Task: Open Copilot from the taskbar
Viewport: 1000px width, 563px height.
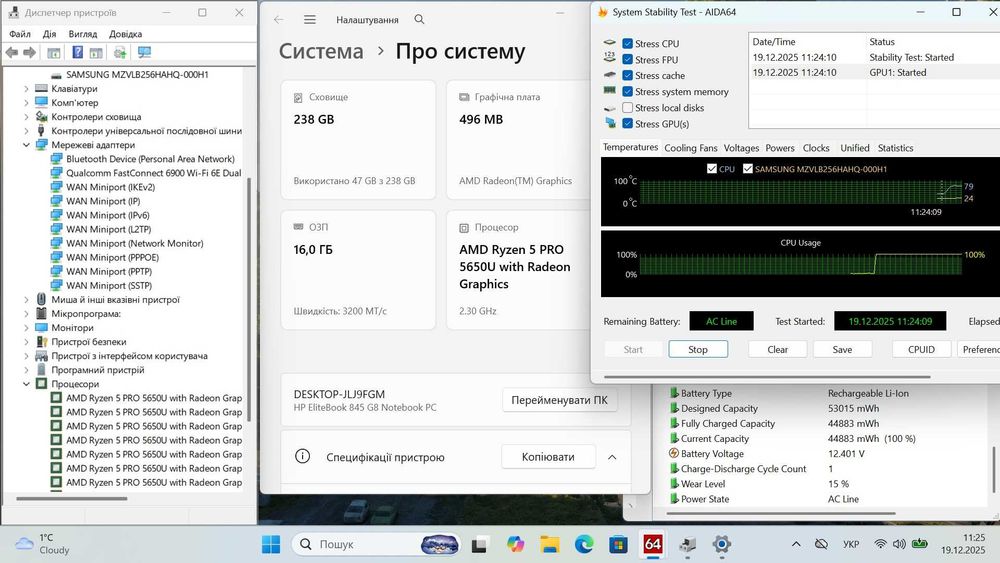Action: [515, 544]
